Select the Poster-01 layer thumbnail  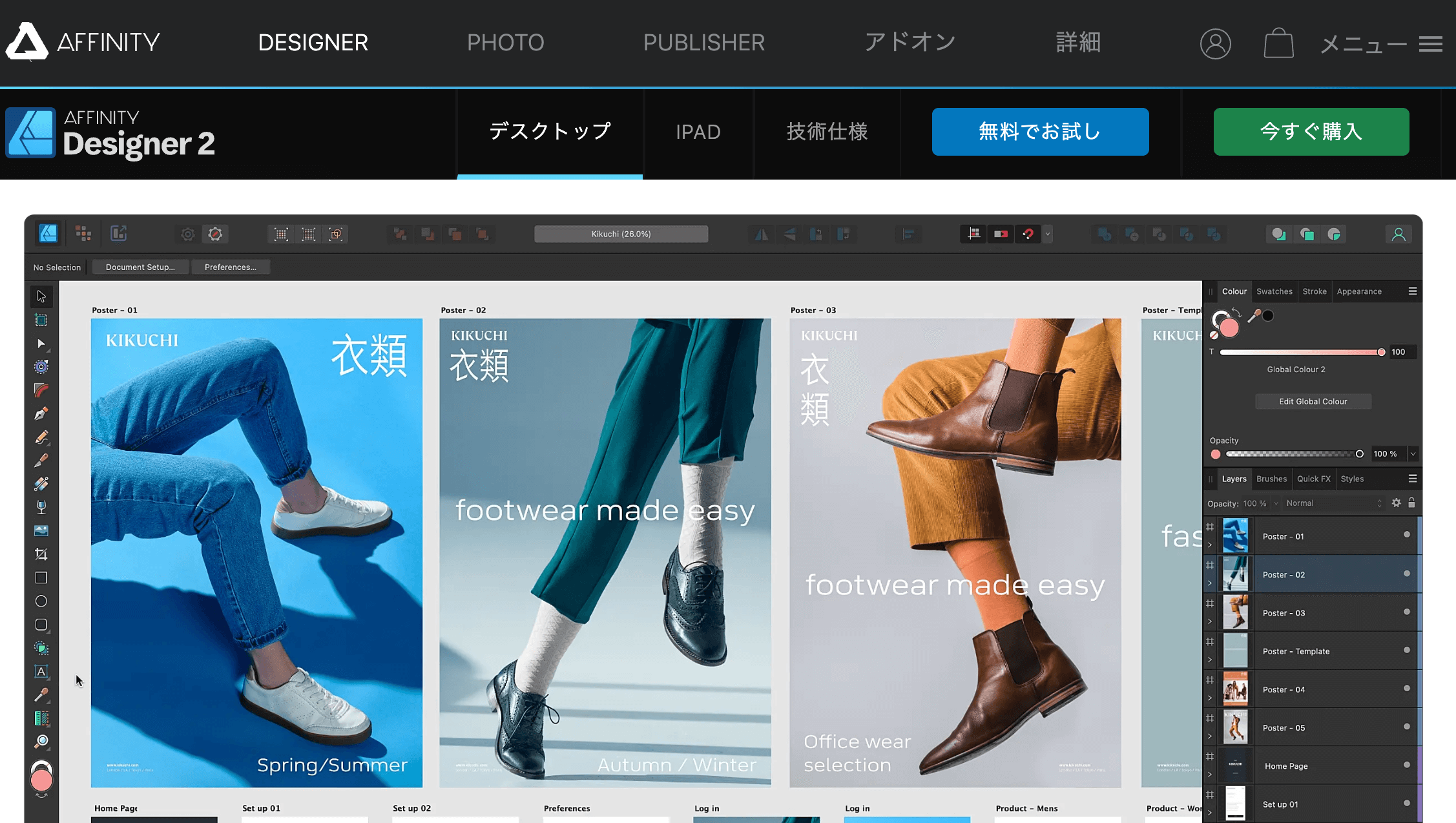(x=1235, y=536)
